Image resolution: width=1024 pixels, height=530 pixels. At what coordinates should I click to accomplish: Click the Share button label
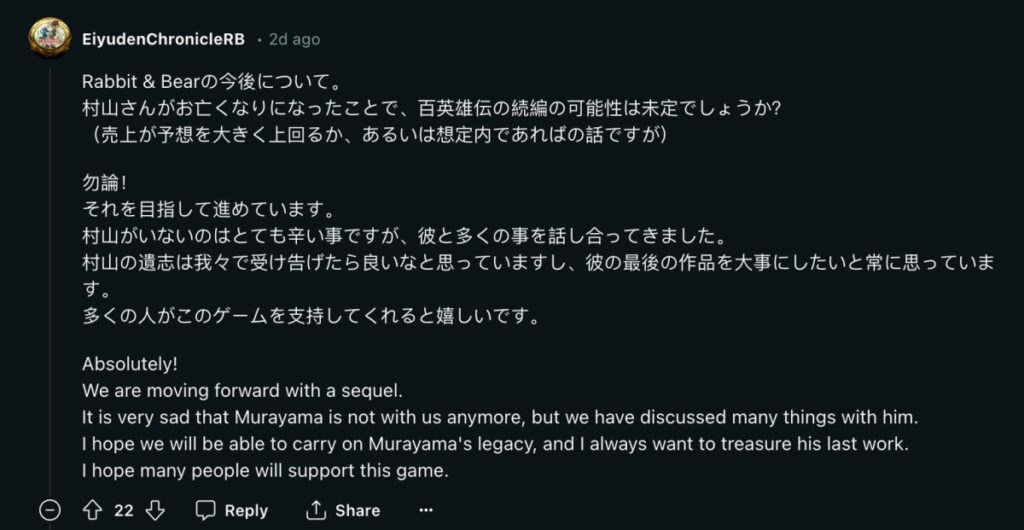click(x=358, y=510)
